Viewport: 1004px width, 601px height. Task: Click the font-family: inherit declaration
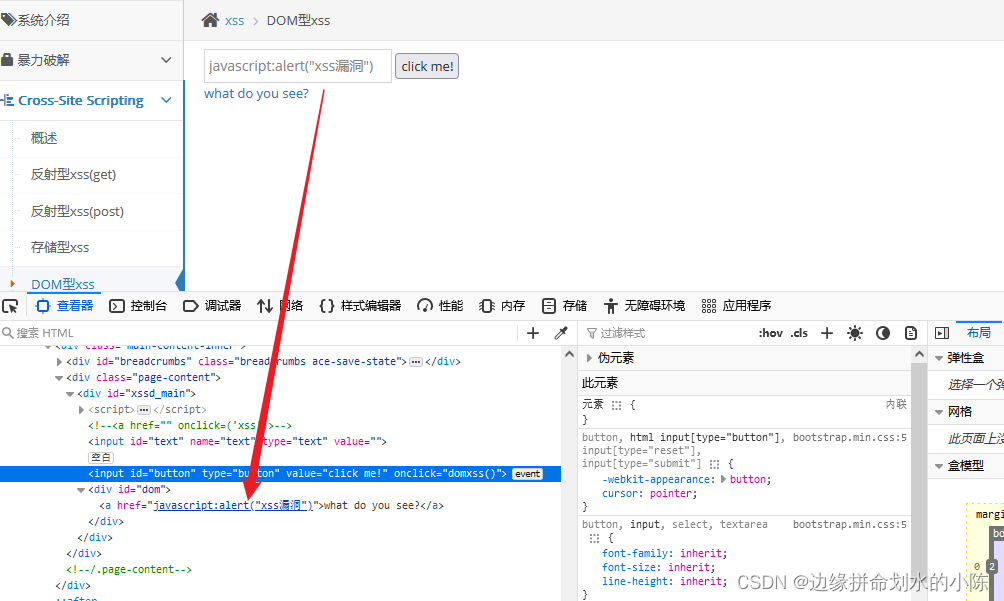coord(665,553)
